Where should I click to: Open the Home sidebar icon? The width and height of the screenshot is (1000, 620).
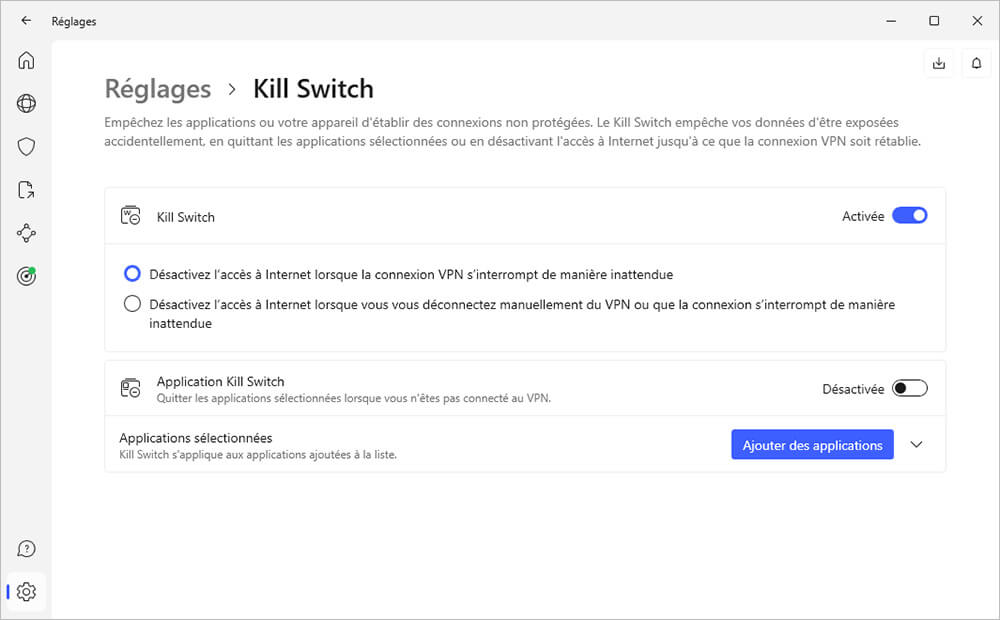[x=26, y=60]
